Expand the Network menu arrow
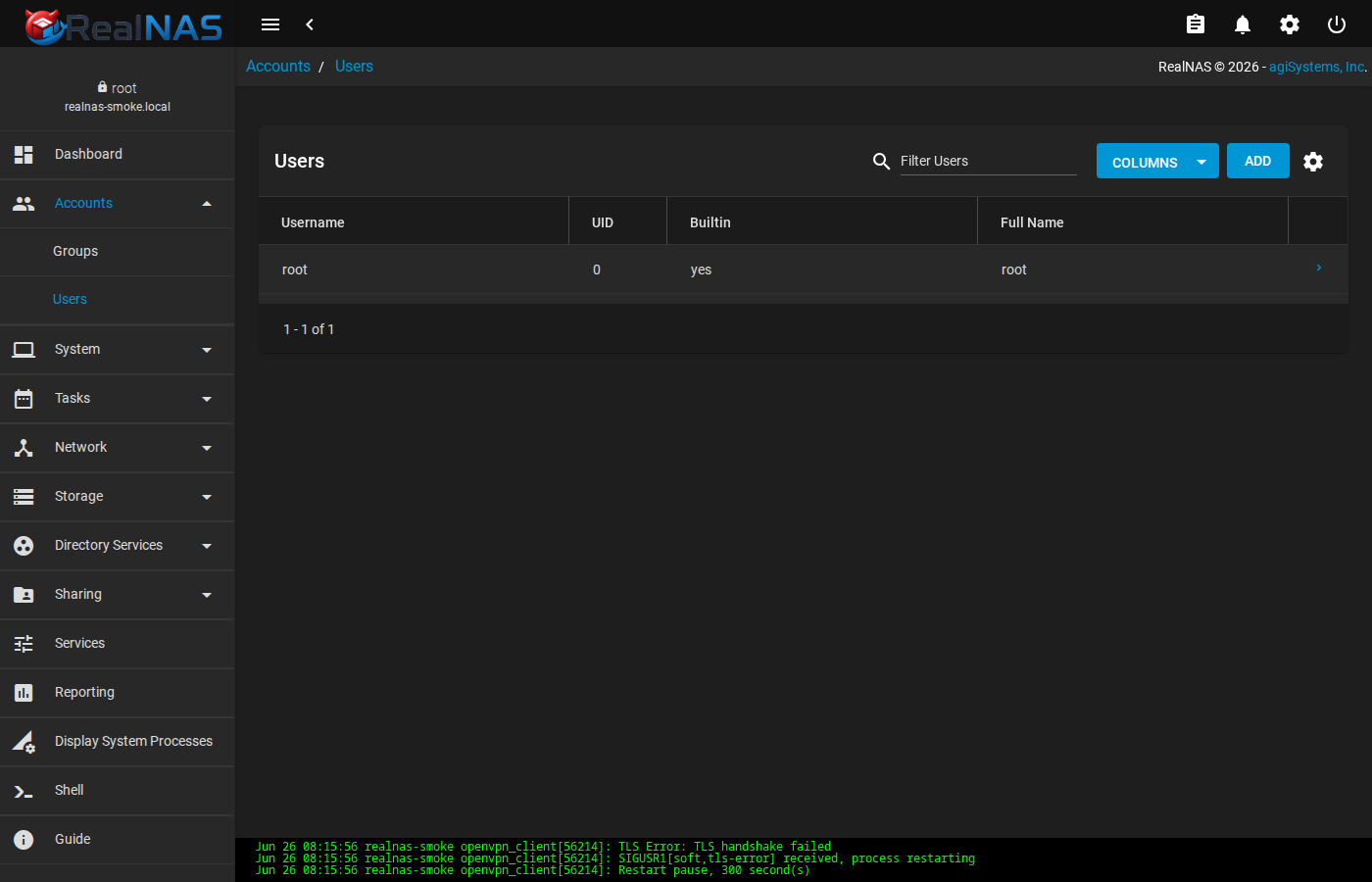Screen dimensions: 1372x882 (x=207, y=448)
